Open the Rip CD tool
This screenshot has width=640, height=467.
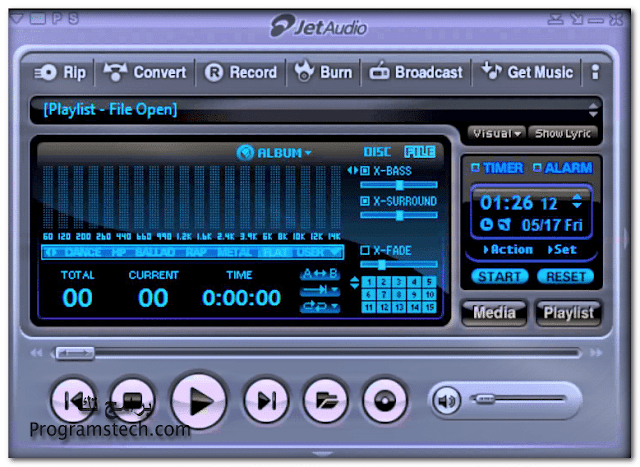pos(60,73)
